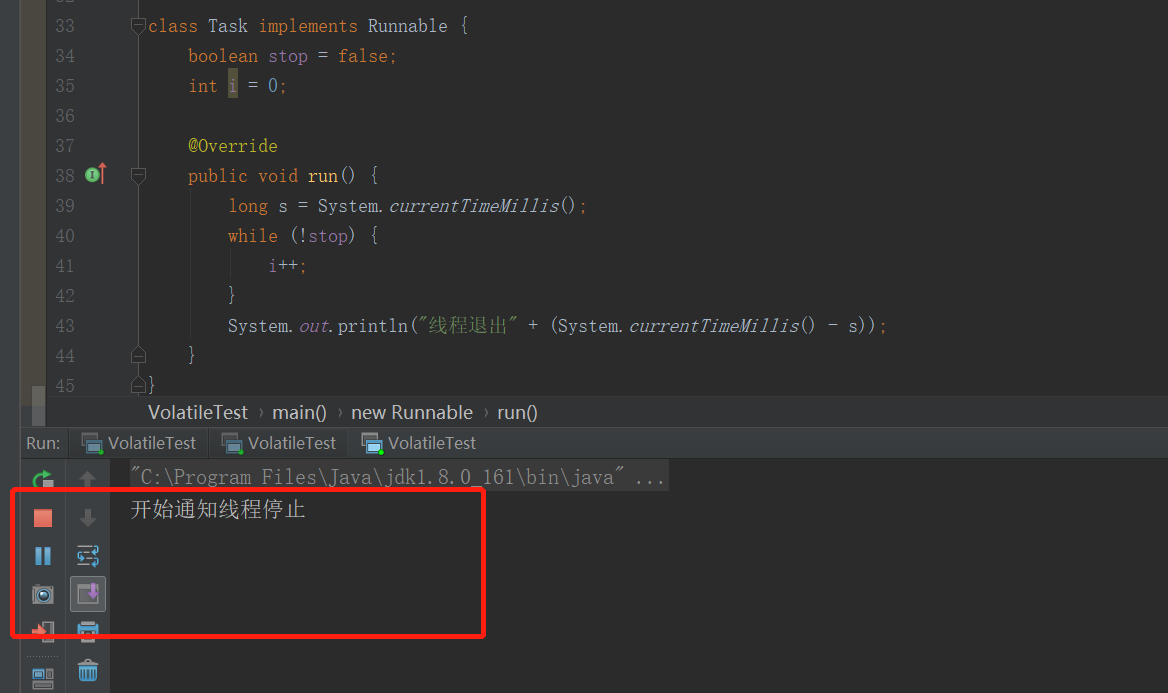Select main() in the breadcrumb bar
The image size is (1168, 693).
(x=299, y=413)
